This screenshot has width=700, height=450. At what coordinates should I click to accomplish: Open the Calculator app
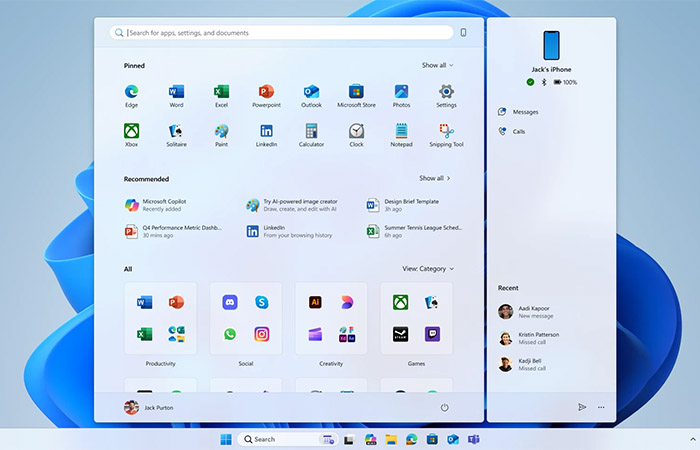311,132
